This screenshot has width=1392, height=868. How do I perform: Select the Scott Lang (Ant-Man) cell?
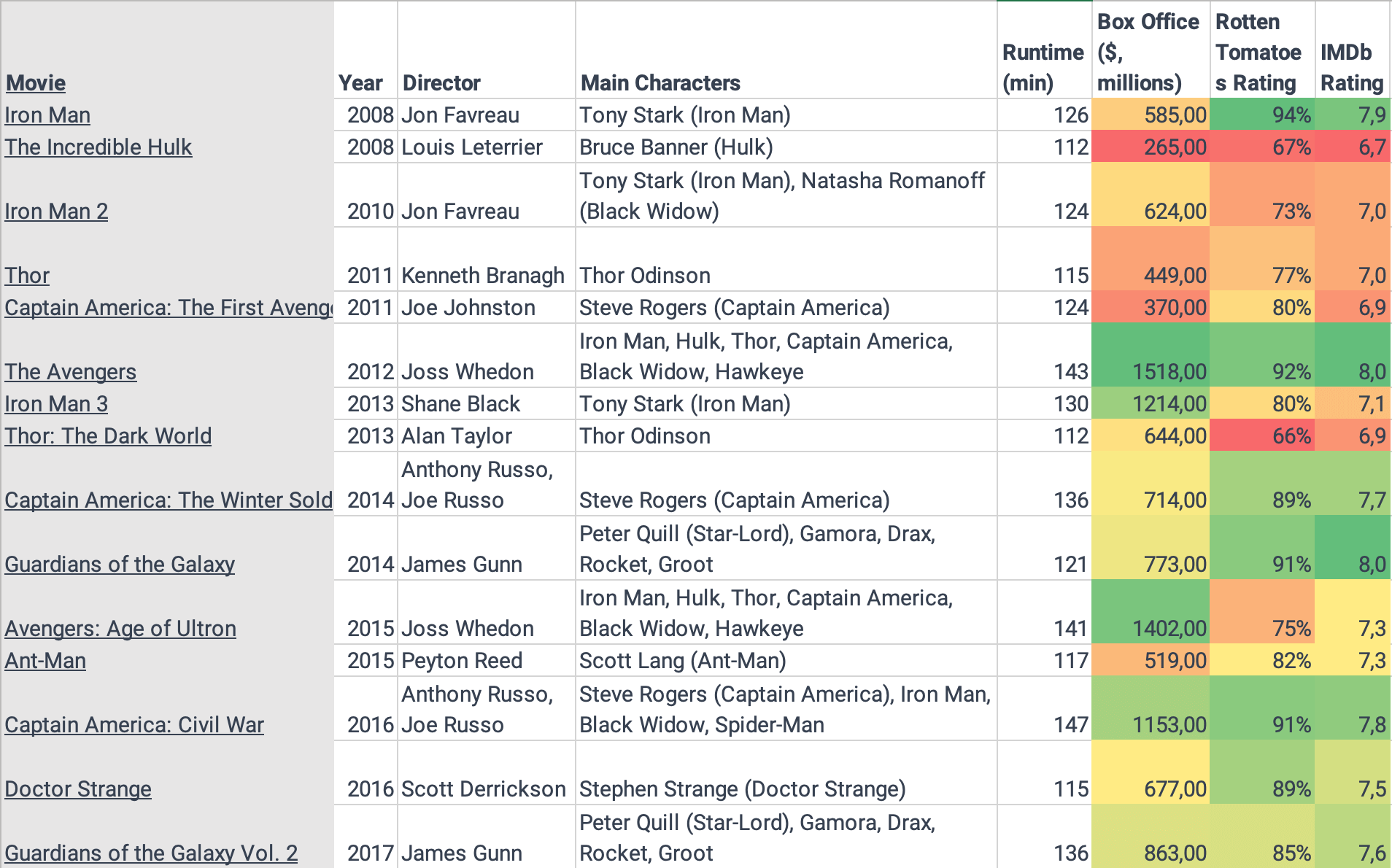coord(786,661)
